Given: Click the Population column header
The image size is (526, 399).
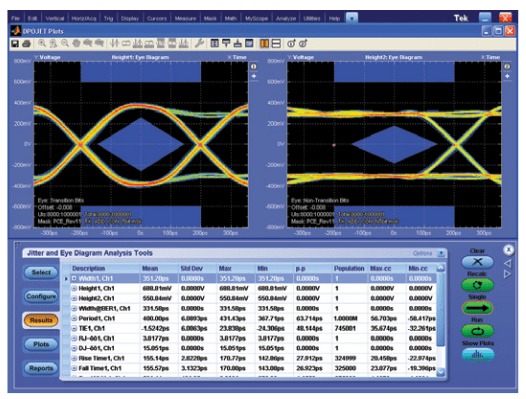Looking at the screenshot, I should (x=349, y=268).
